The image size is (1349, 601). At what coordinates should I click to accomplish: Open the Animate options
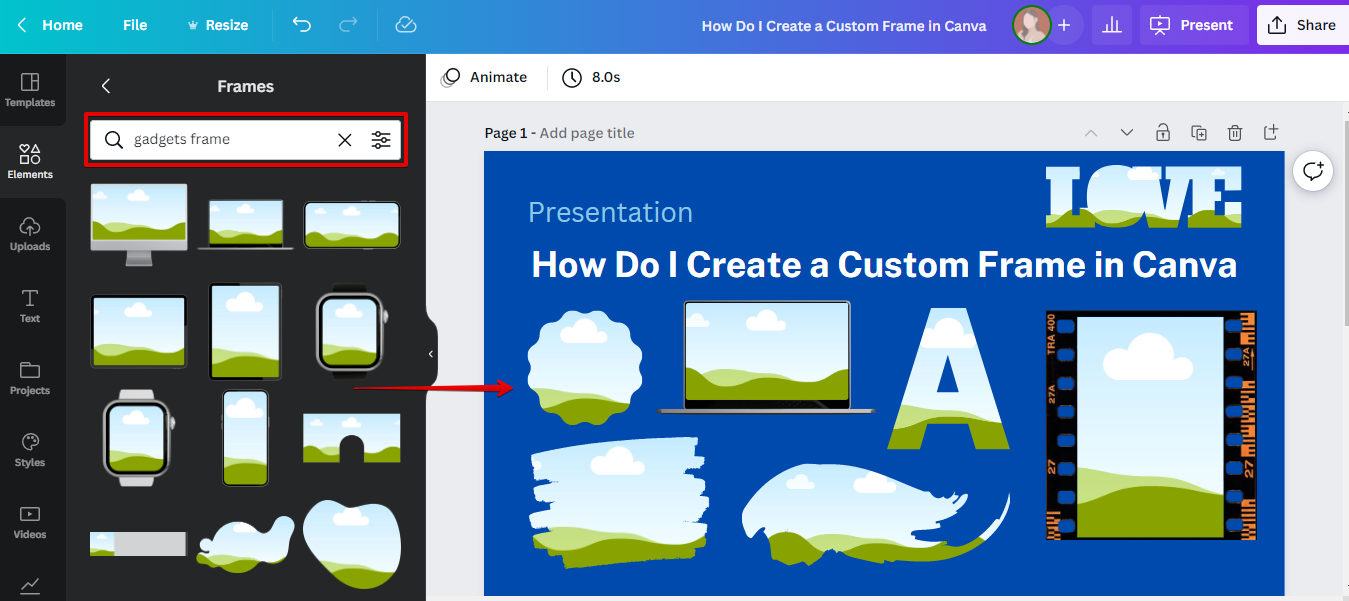pyautogui.click(x=484, y=77)
